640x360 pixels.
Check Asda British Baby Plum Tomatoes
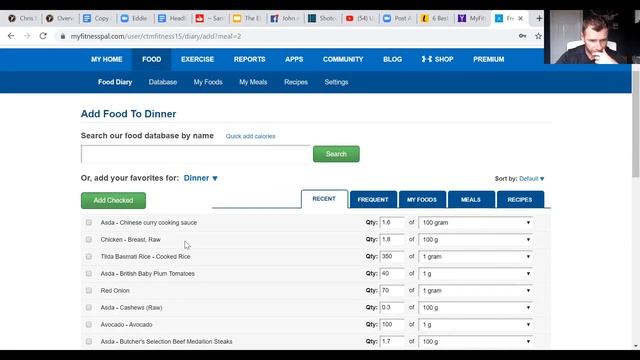(89, 273)
